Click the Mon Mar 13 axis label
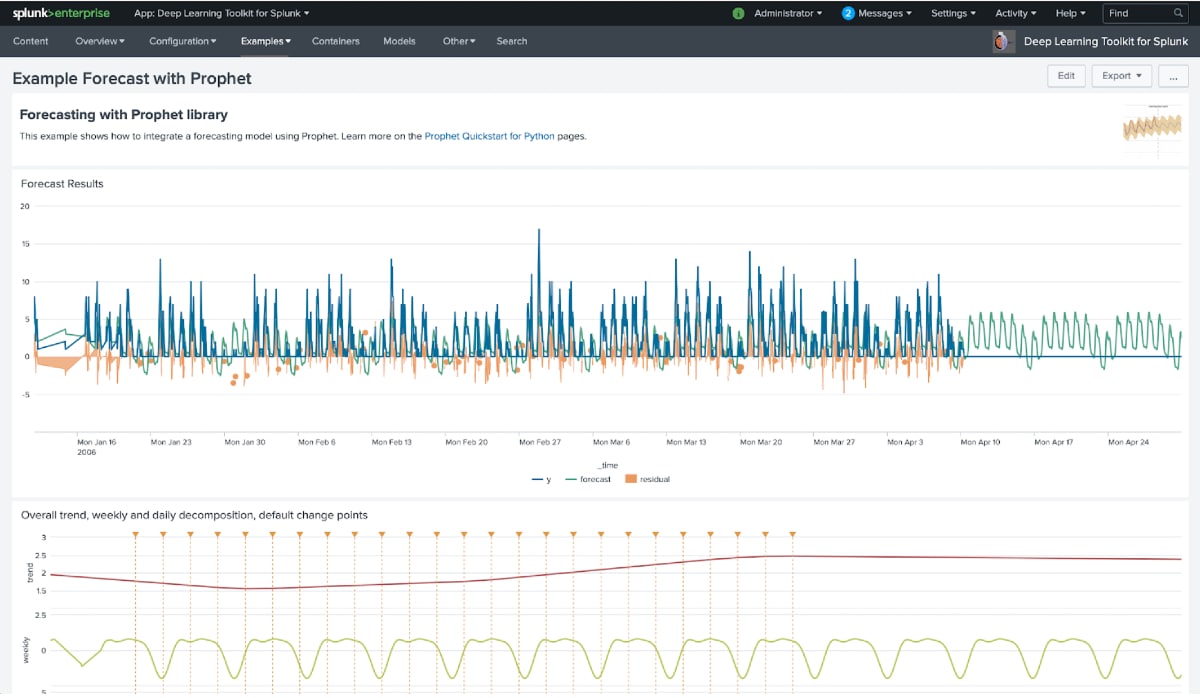Screen dimensions: 1200x698 click(x=686, y=441)
